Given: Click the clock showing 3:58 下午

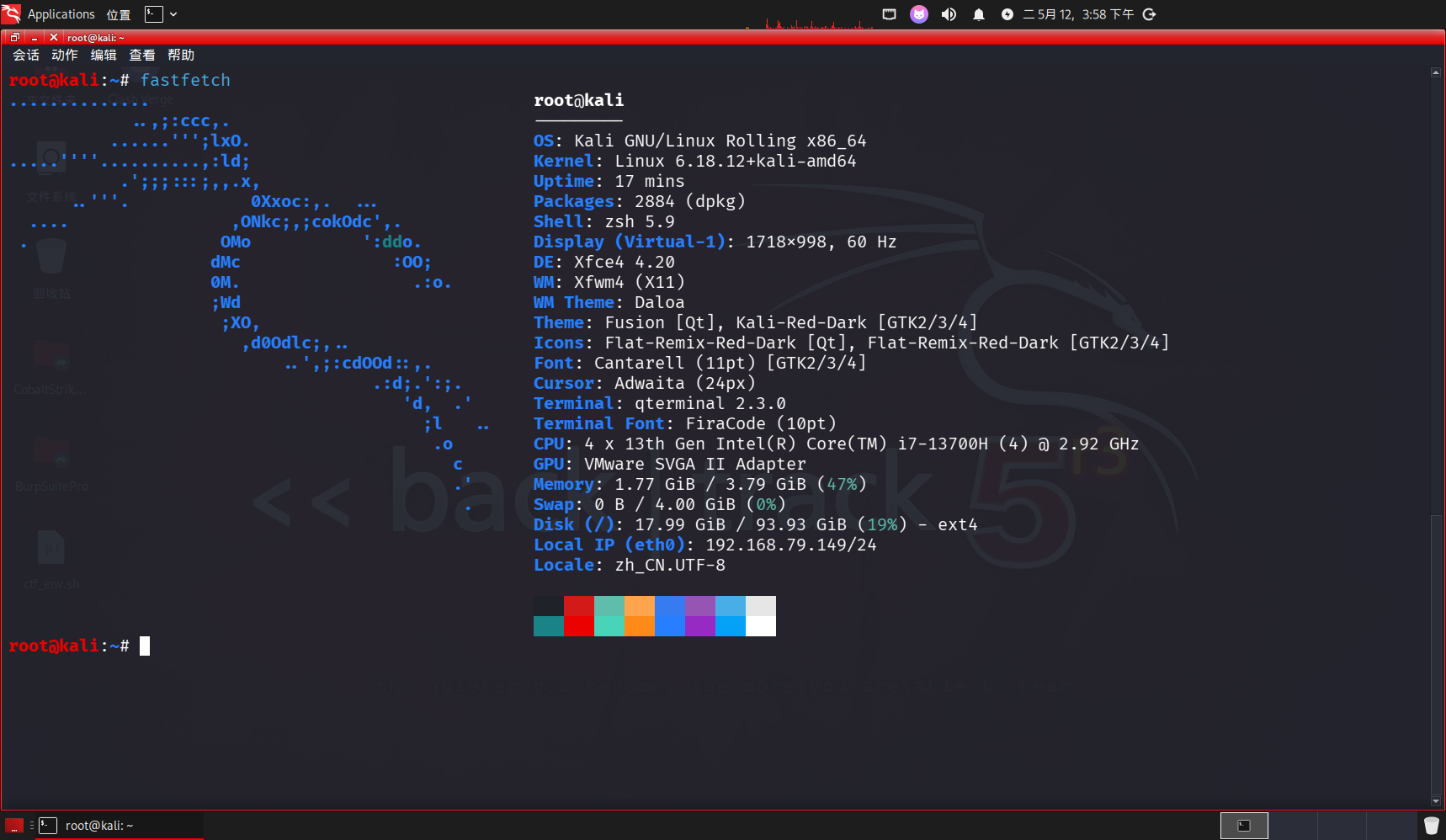Looking at the screenshot, I should pyautogui.click(x=1078, y=14).
